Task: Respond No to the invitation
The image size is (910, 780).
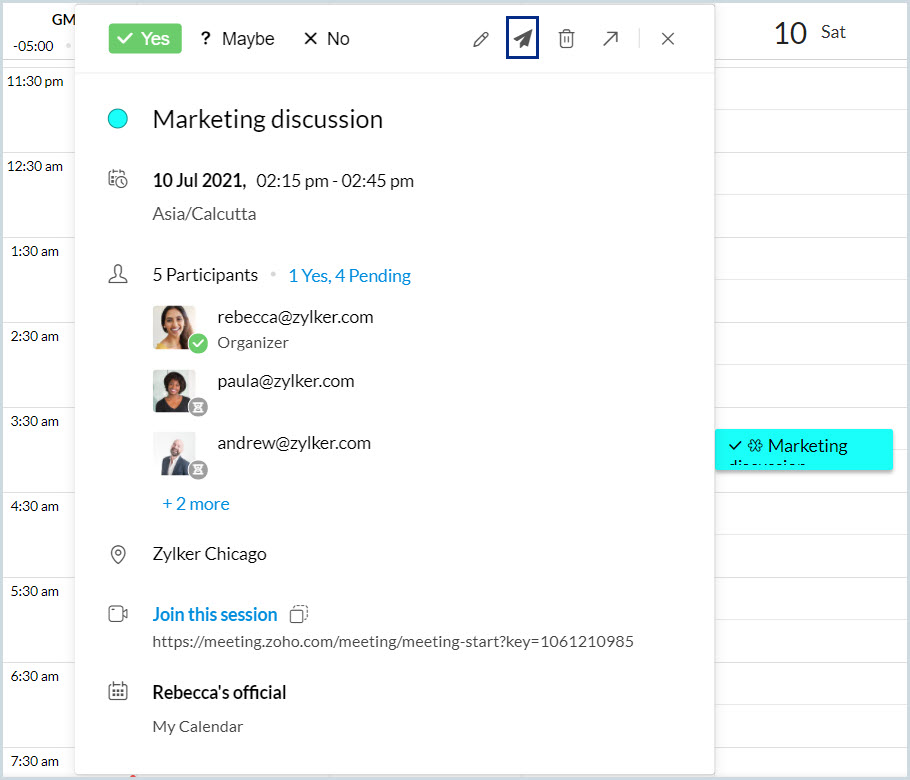Action: click(326, 39)
